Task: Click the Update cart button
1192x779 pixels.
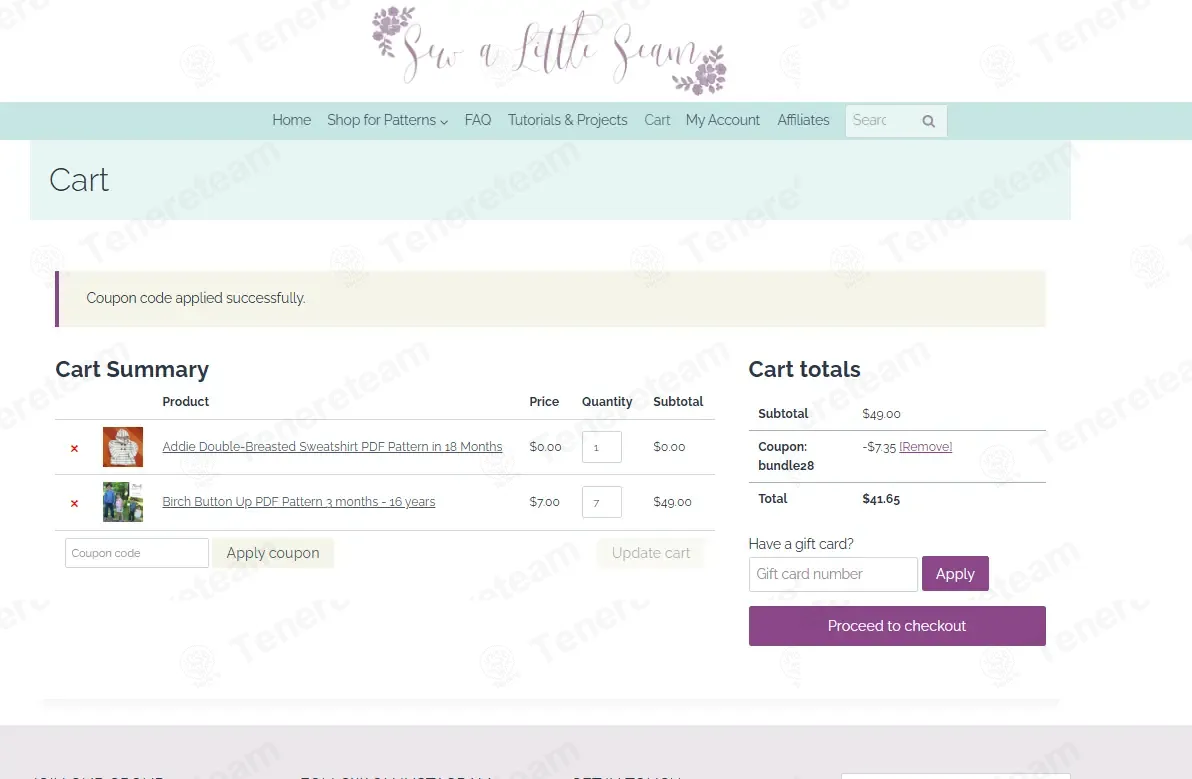Action: pyautogui.click(x=651, y=553)
